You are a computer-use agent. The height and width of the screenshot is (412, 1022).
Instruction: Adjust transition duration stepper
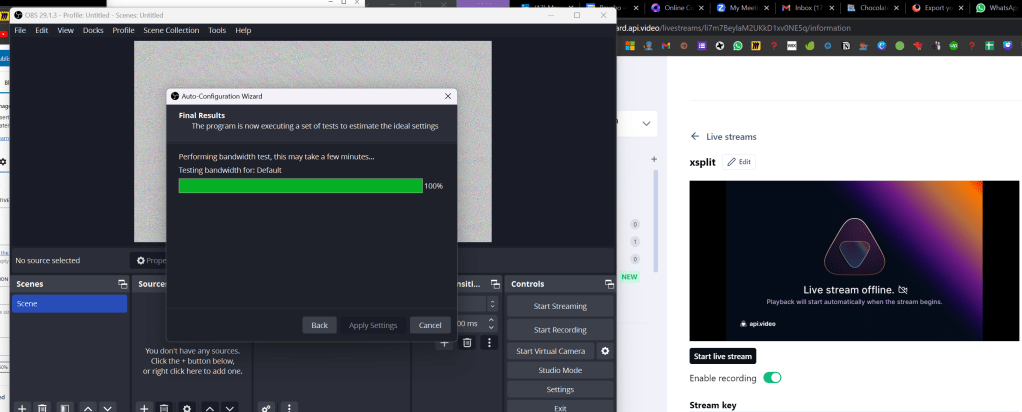[493, 323]
